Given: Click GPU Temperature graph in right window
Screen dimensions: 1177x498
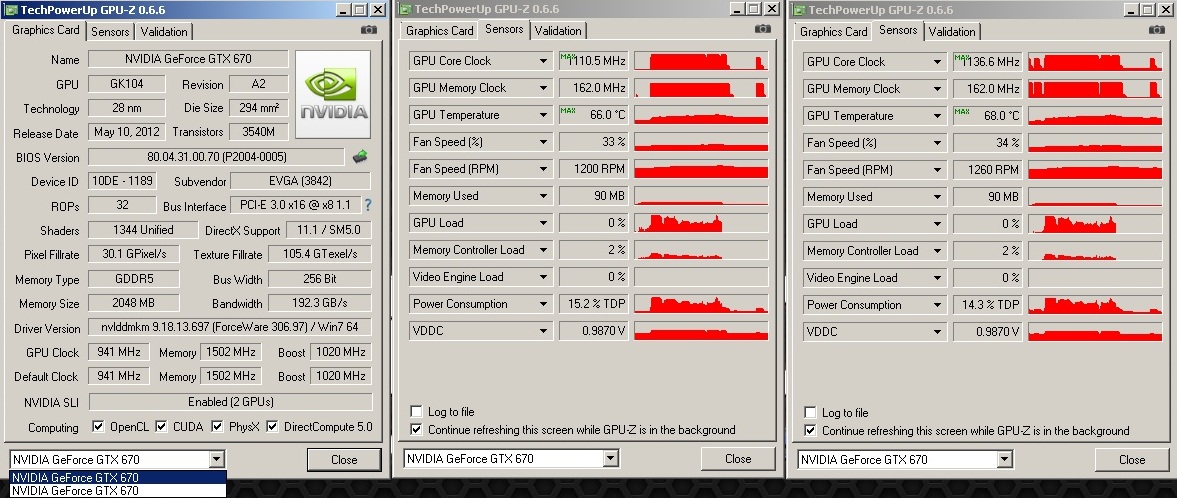Looking at the screenshot, I should click(1095, 116).
